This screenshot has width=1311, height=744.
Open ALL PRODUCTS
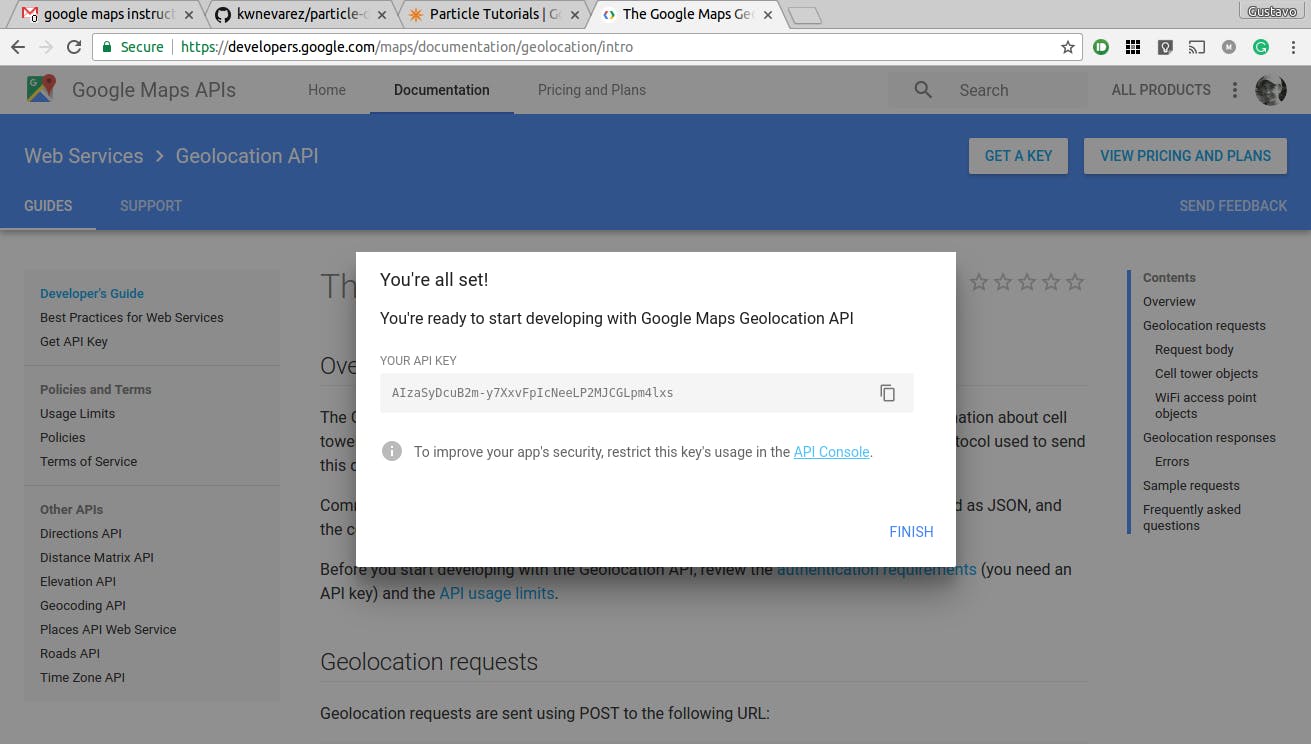click(x=1161, y=90)
